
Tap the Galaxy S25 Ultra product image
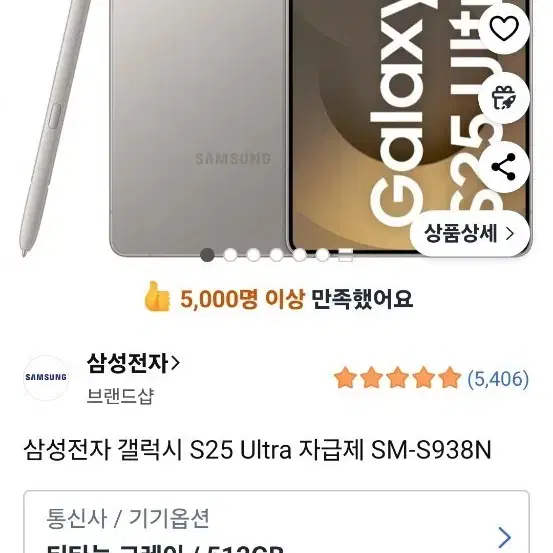[x=276, y=129]
